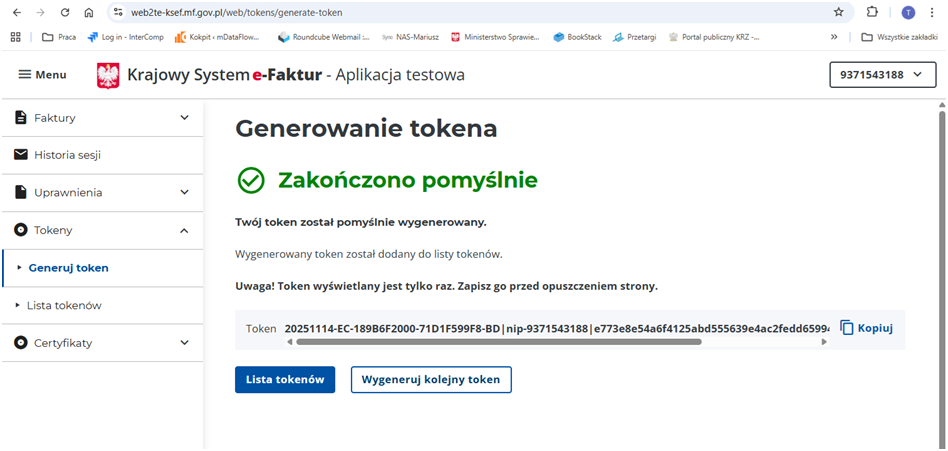The width and height of the screenshot is (948, 451).
Task: Open Historia sesji in sidebar
Action: pyautogui.click(x=67, y=155)
